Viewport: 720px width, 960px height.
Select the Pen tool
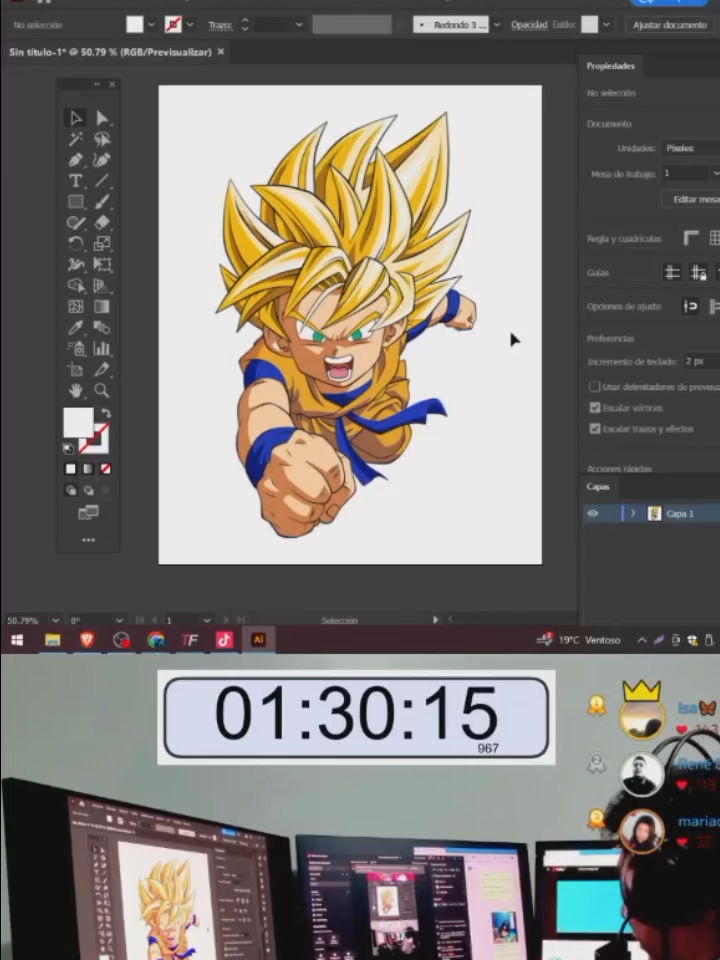tap(75, 160)
